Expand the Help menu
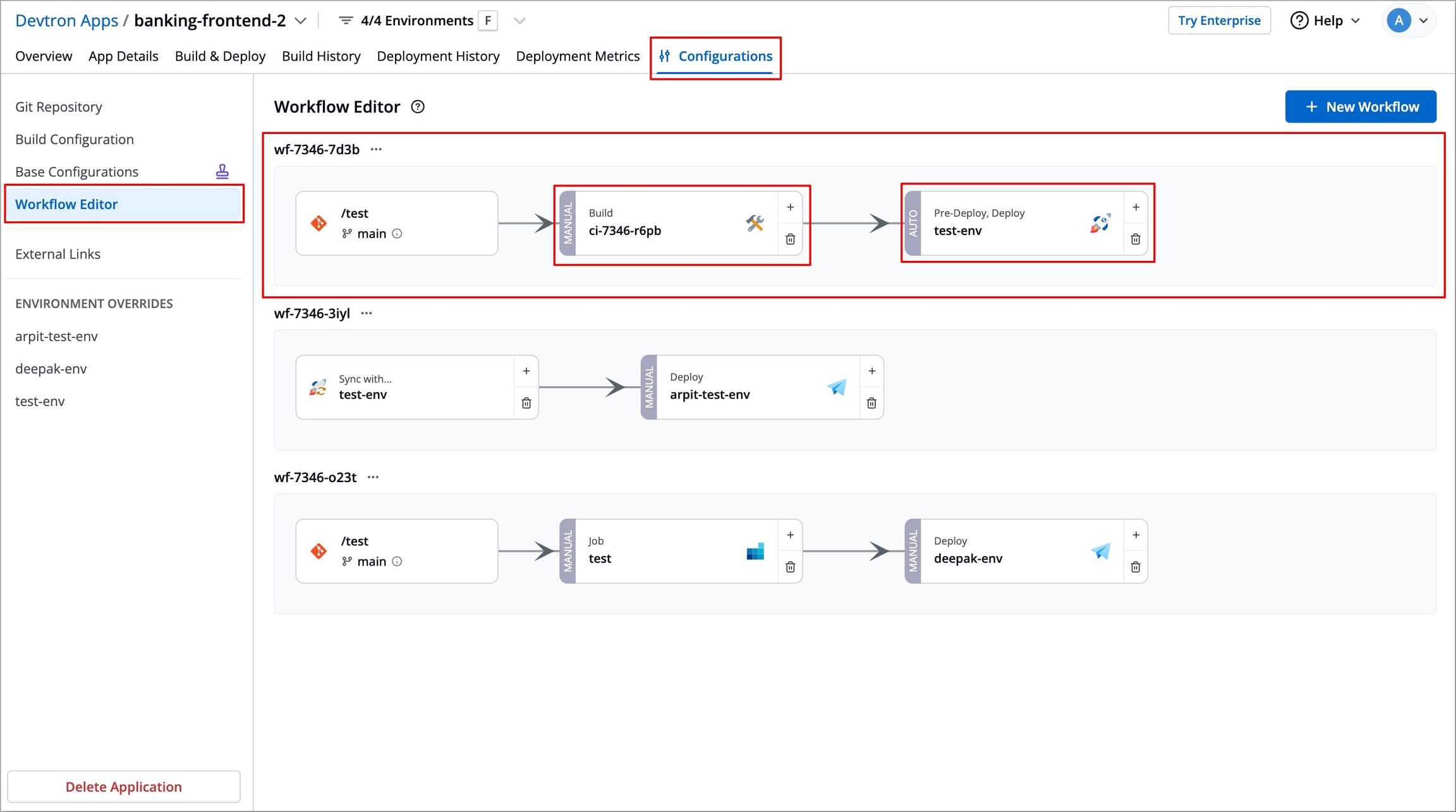Screen dimensions: 1456x812 [x=1326, y=21]
